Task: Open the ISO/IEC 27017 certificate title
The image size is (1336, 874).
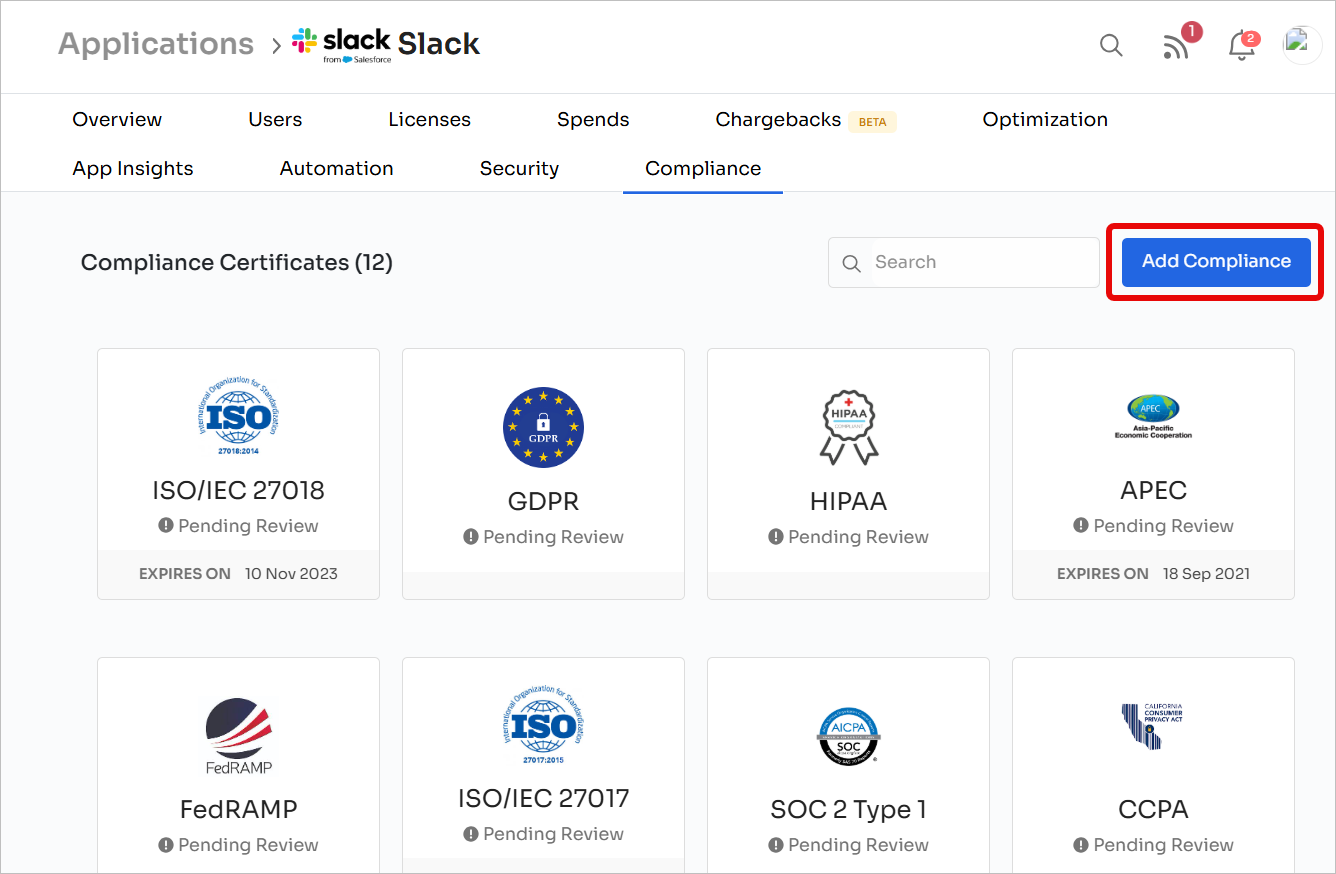Action: click(x=543, y=798)
